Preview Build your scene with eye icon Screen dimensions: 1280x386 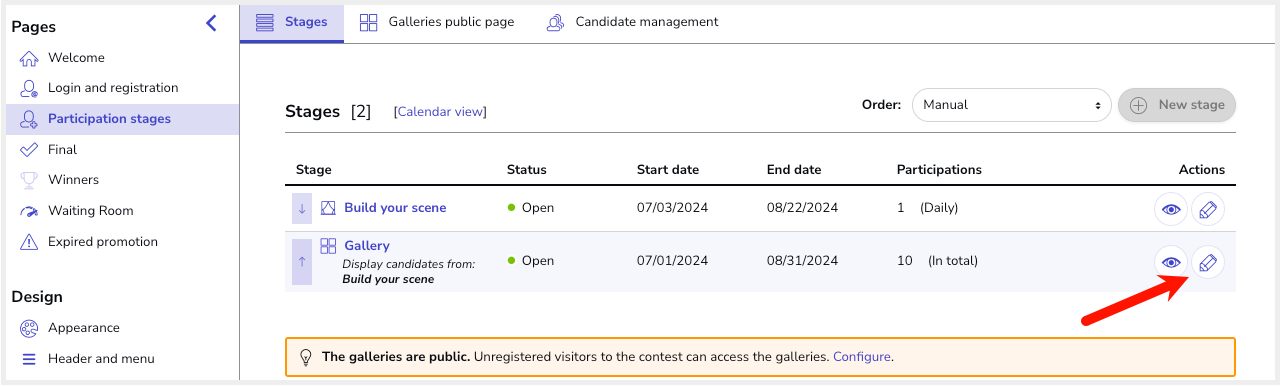[1171, 209]
